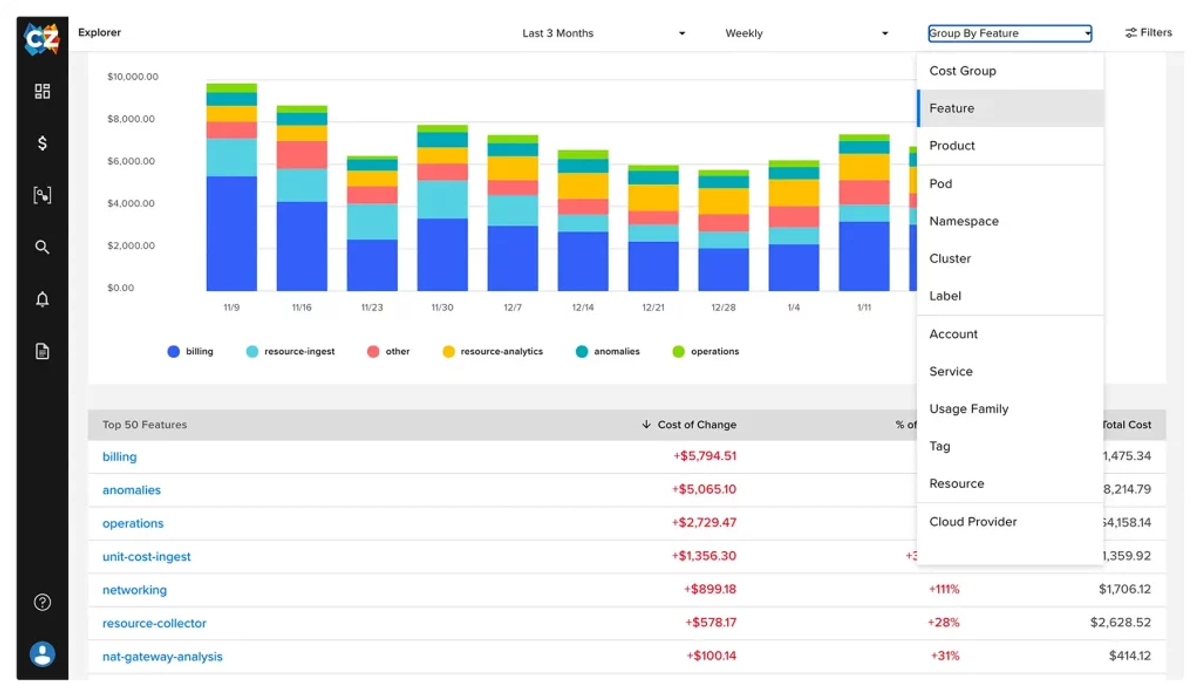This screenshot has height=696, width=1200.
Task: Click the user profile avatar icon
Action: pyautogui.click(x=42, y=654)
